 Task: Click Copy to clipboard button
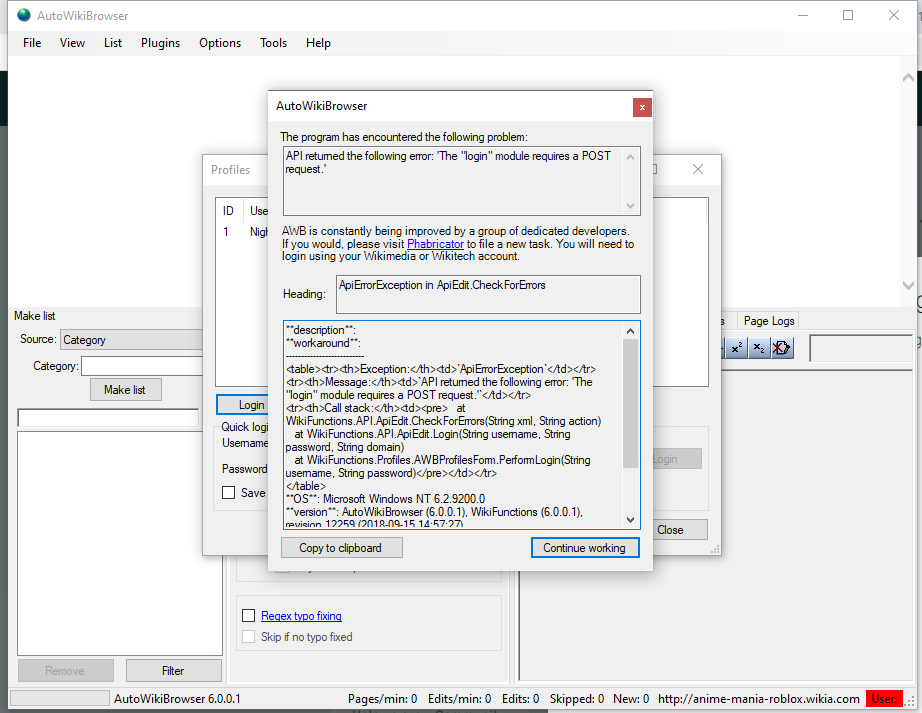(x=341, y=548)
